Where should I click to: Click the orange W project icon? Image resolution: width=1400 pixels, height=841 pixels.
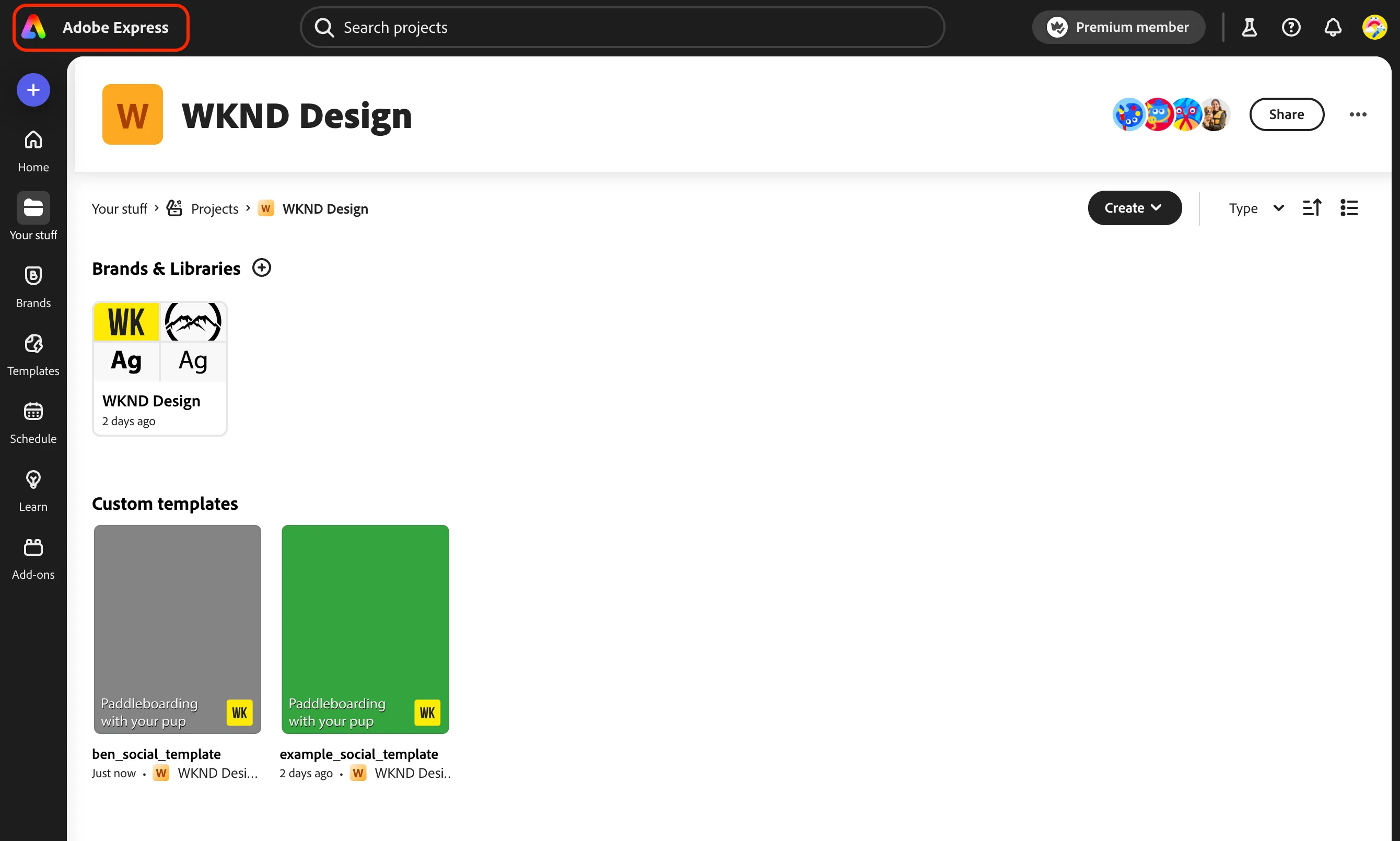coord(133,114)
